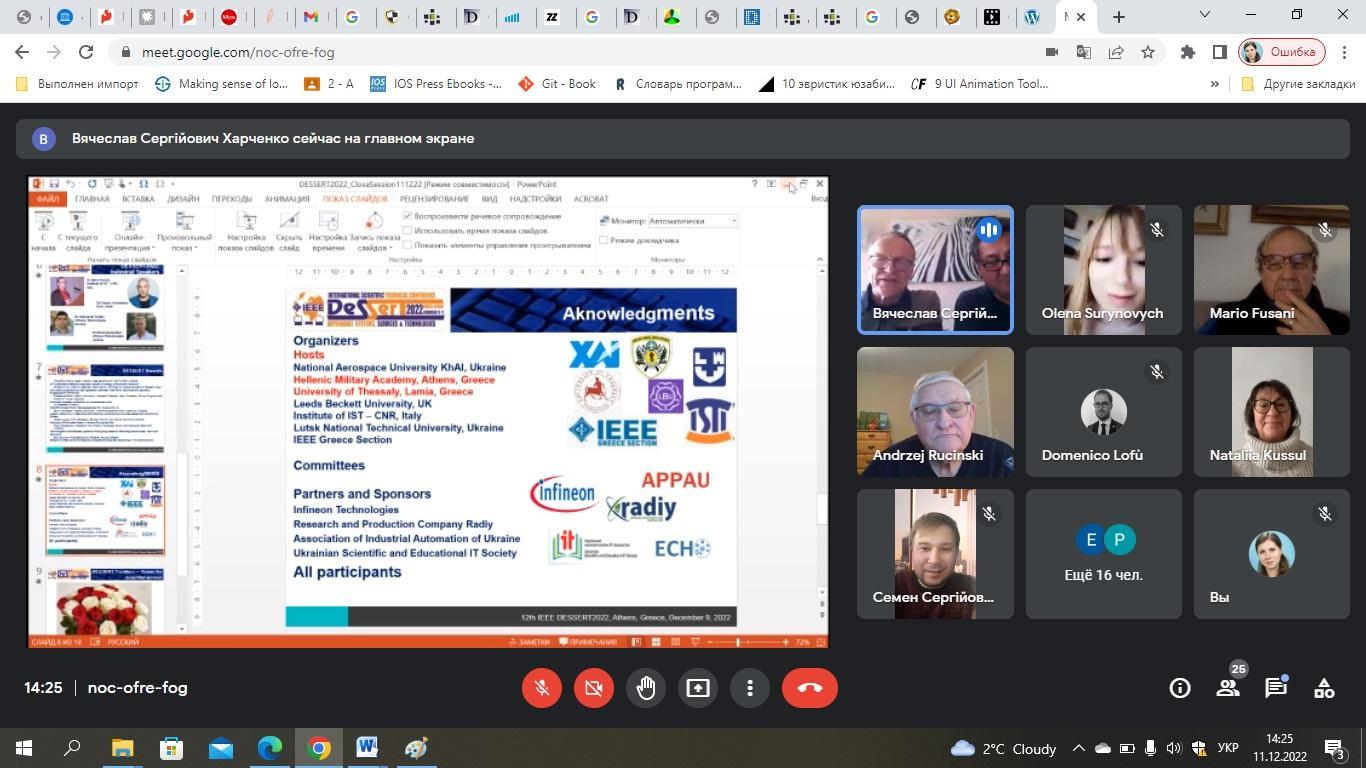Open the chat messages panel
1366x768 pixels.
pos(1276,688)
